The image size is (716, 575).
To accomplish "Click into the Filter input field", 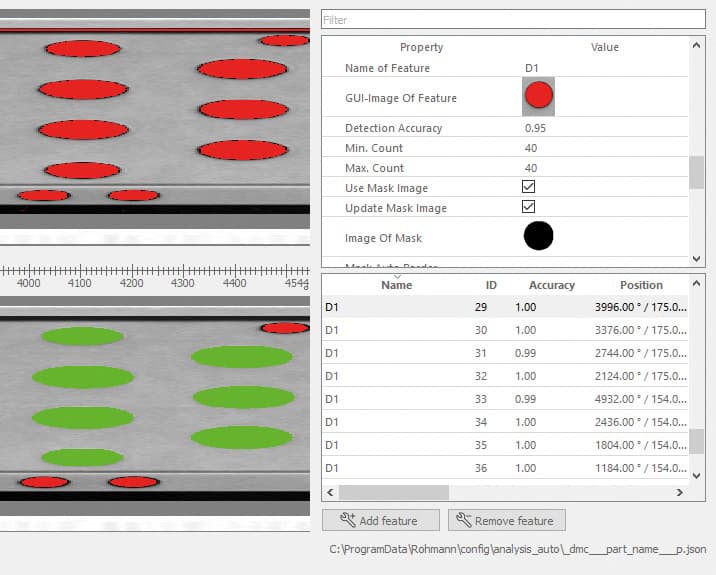I will click(x=513, y=20).
